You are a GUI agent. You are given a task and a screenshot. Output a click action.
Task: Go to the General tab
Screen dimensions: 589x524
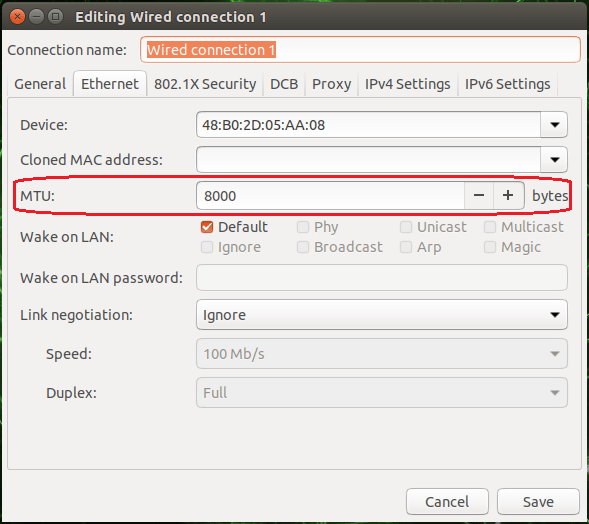[x=40, y=84]
